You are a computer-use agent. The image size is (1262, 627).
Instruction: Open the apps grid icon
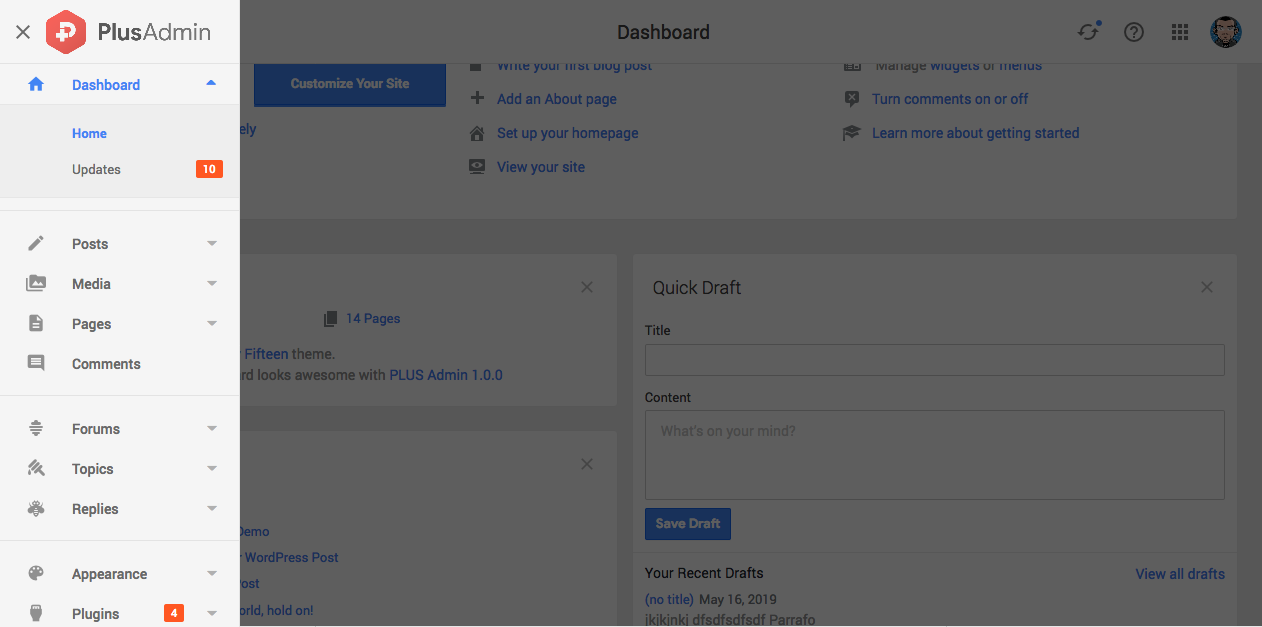pos(1180,32)
